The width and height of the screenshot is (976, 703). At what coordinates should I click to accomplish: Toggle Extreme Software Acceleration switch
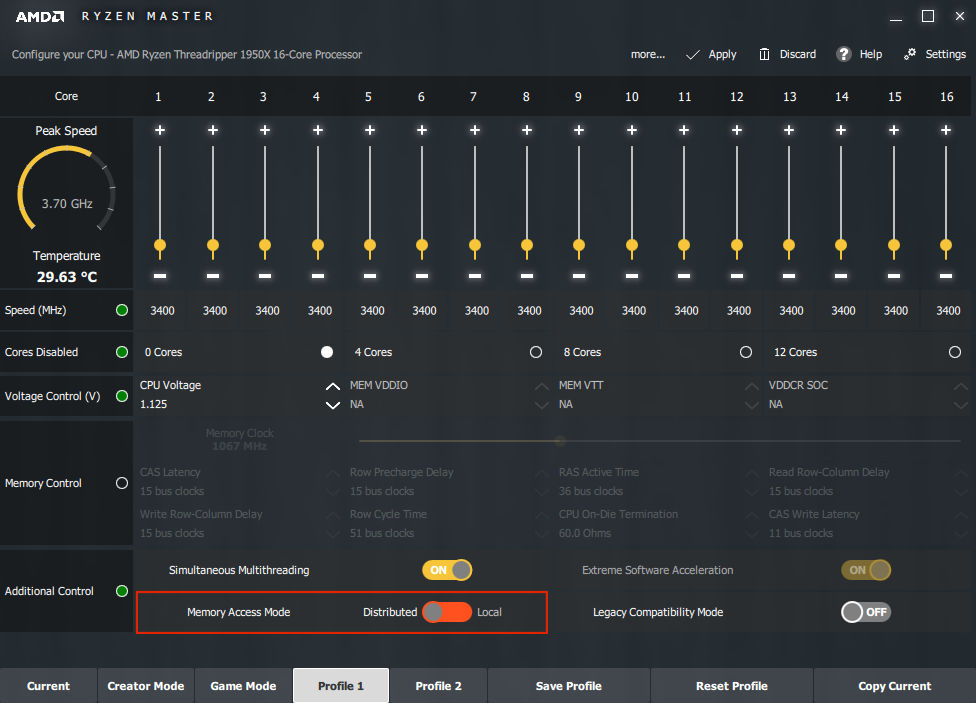point(866,570)
